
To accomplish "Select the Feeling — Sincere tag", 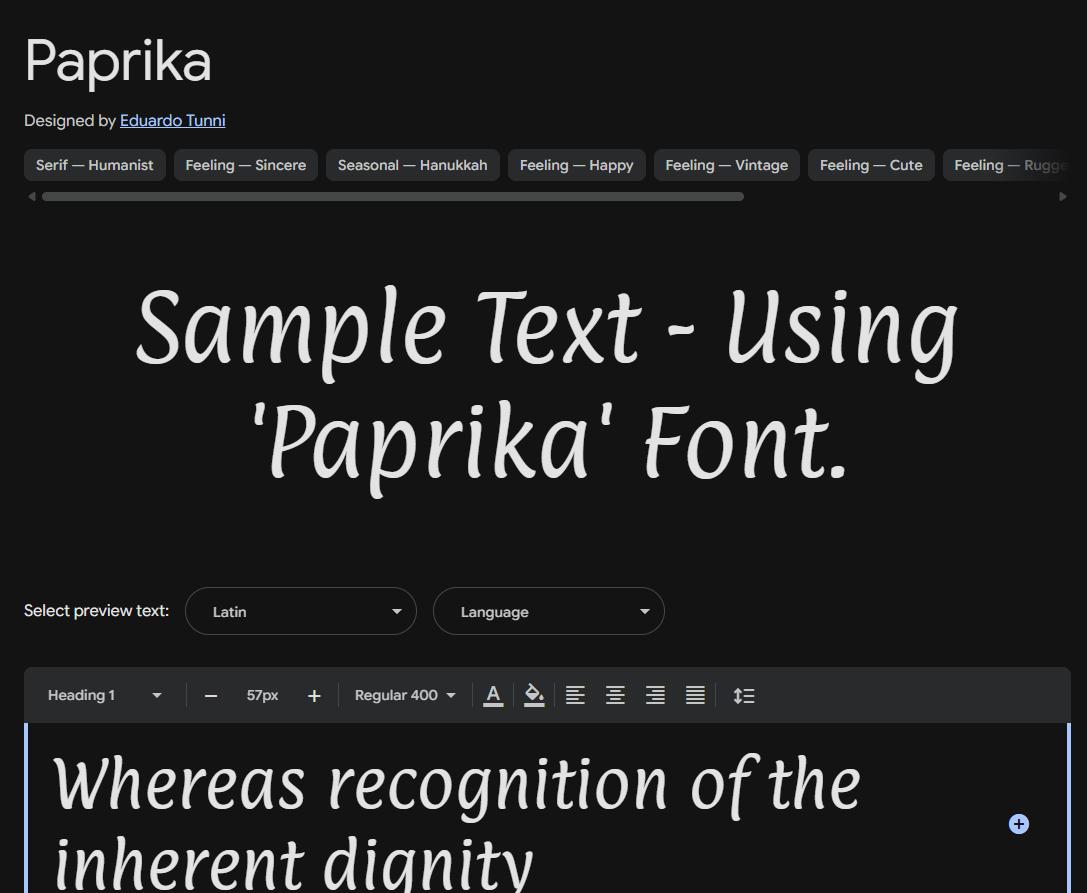I will 245,165.
